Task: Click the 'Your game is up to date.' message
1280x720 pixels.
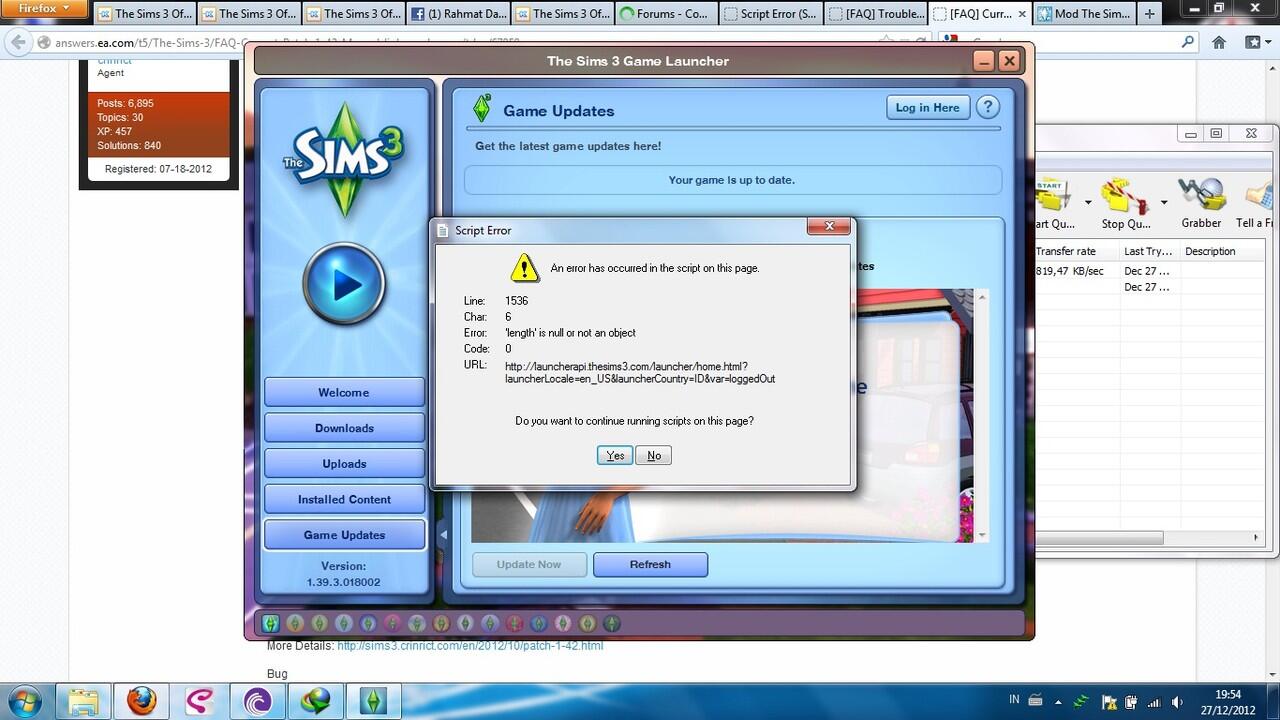Action: (x=732, y=180)
